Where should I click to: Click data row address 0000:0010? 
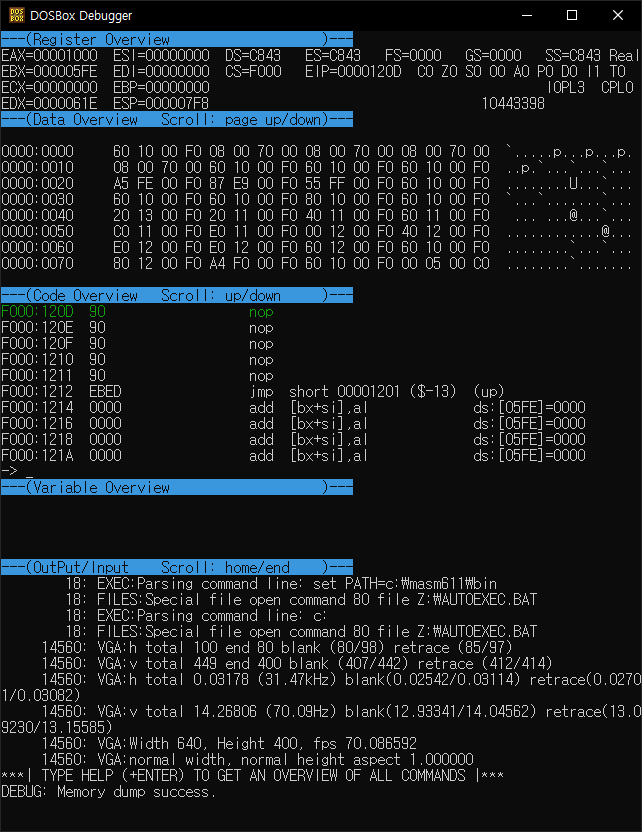pyautogui.click(x=38, y=167)
